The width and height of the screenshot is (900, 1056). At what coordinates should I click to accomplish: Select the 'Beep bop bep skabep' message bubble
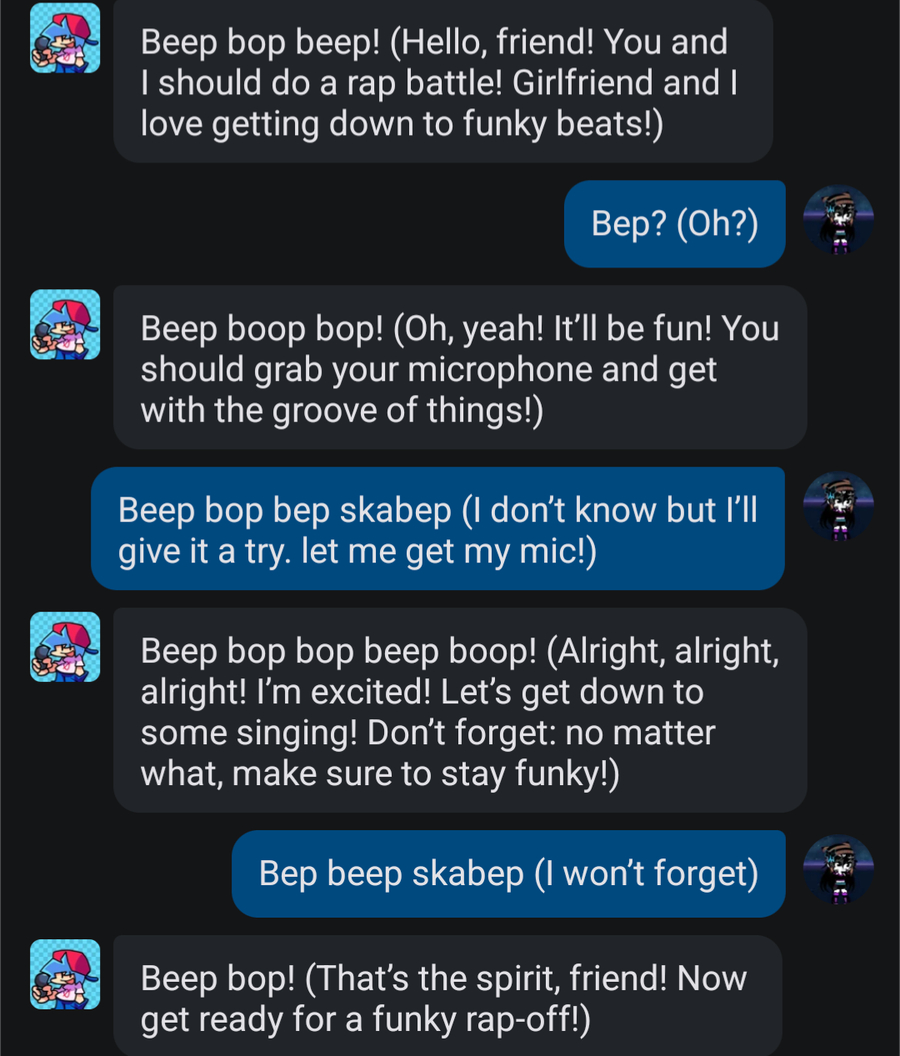[438, 529]
